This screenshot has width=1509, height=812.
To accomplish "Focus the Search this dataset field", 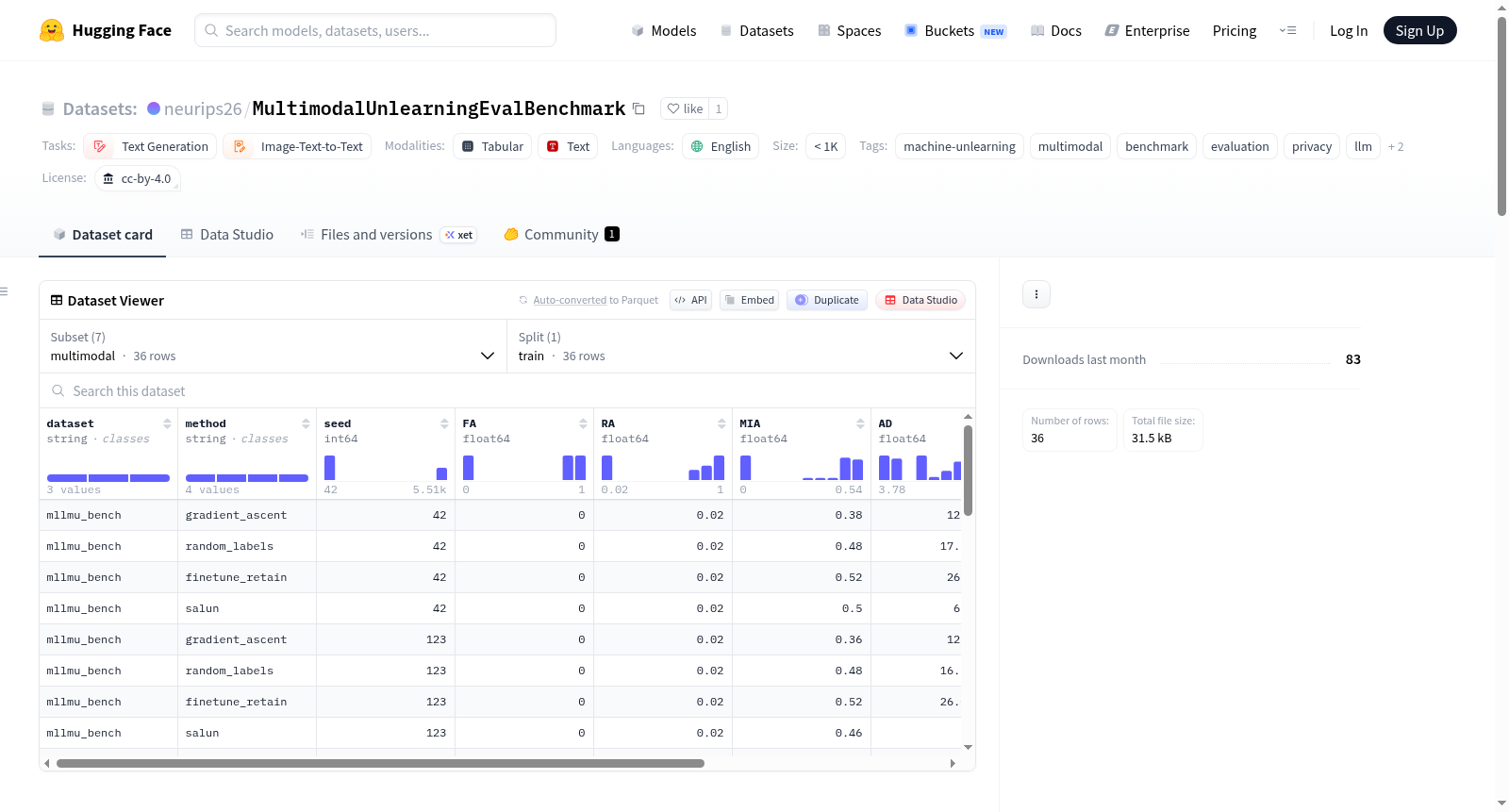I will pos(507,390).
